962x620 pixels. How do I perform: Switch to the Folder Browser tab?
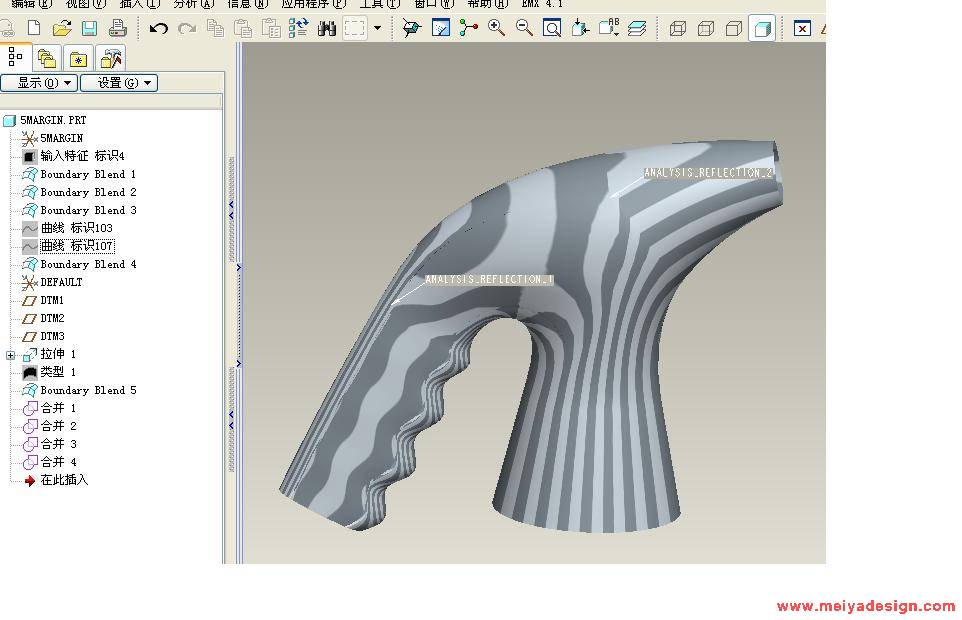click(x=47, y=58)
